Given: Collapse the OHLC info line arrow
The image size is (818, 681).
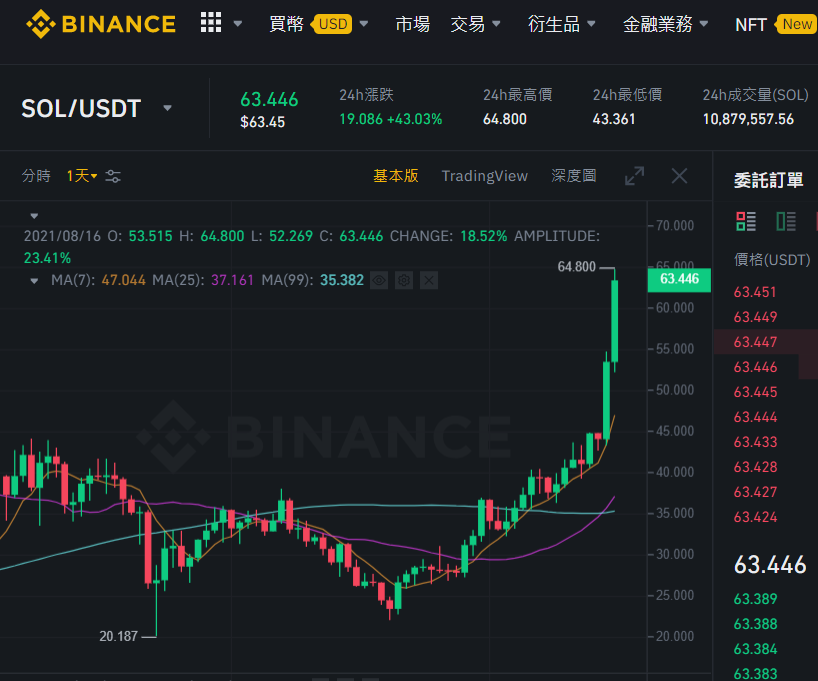Looking at the screenshot, I should coord(34,216).
